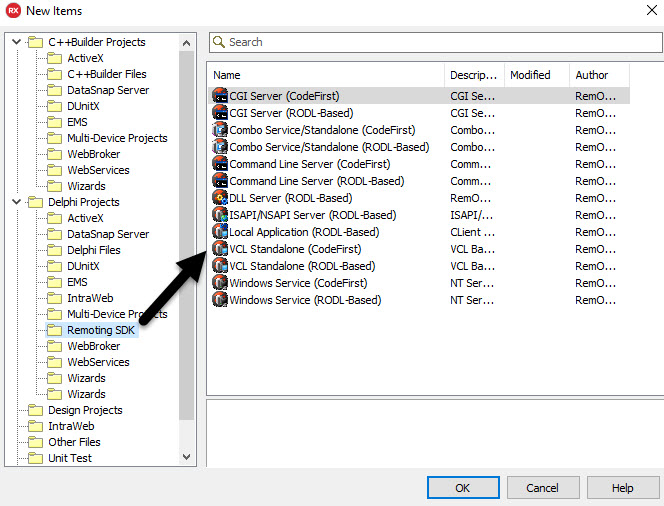Select DataSnap Server label under Delphi Projects
This screenshot has height=506, width=664.
point(108,234)
